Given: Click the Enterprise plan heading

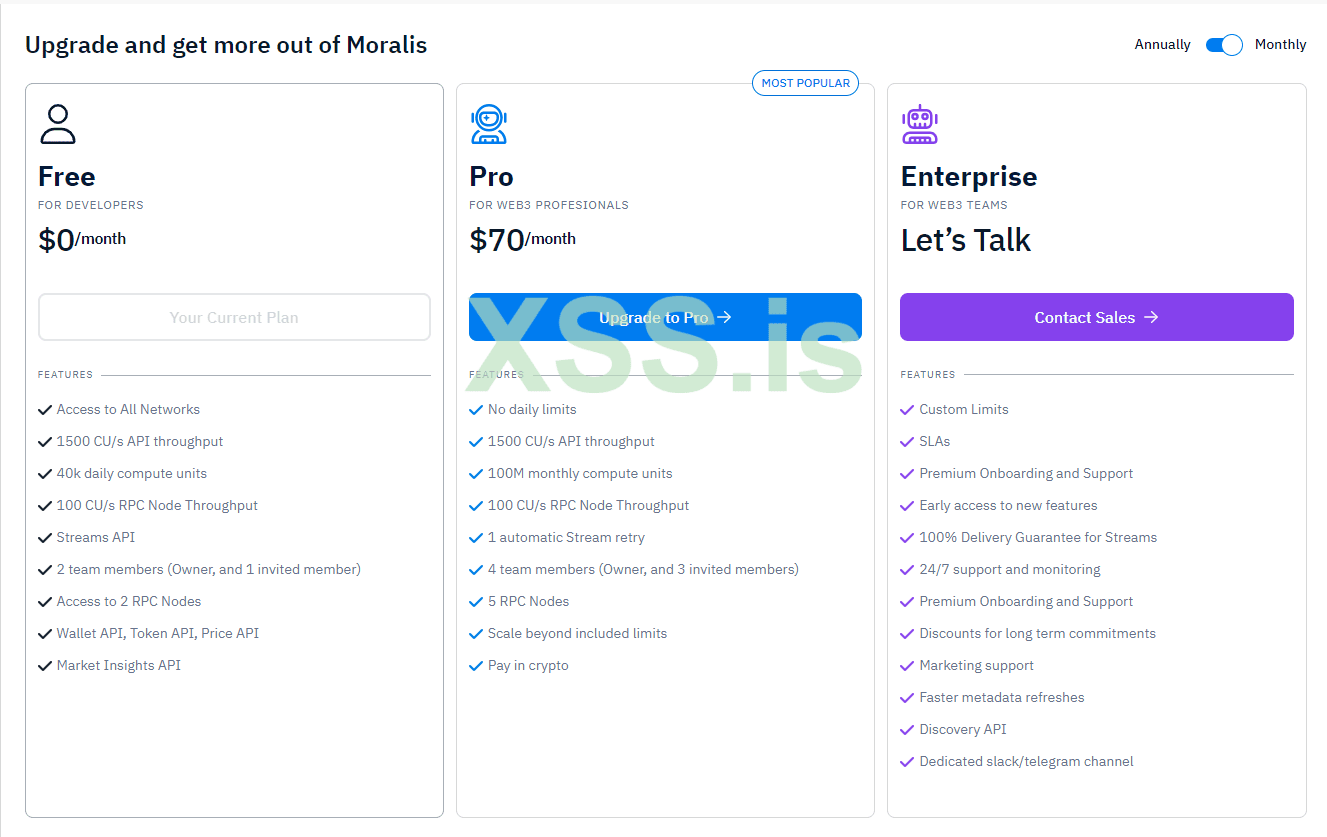Looking at the screenshot, I should pyautogui.click(x=968, y=177).
